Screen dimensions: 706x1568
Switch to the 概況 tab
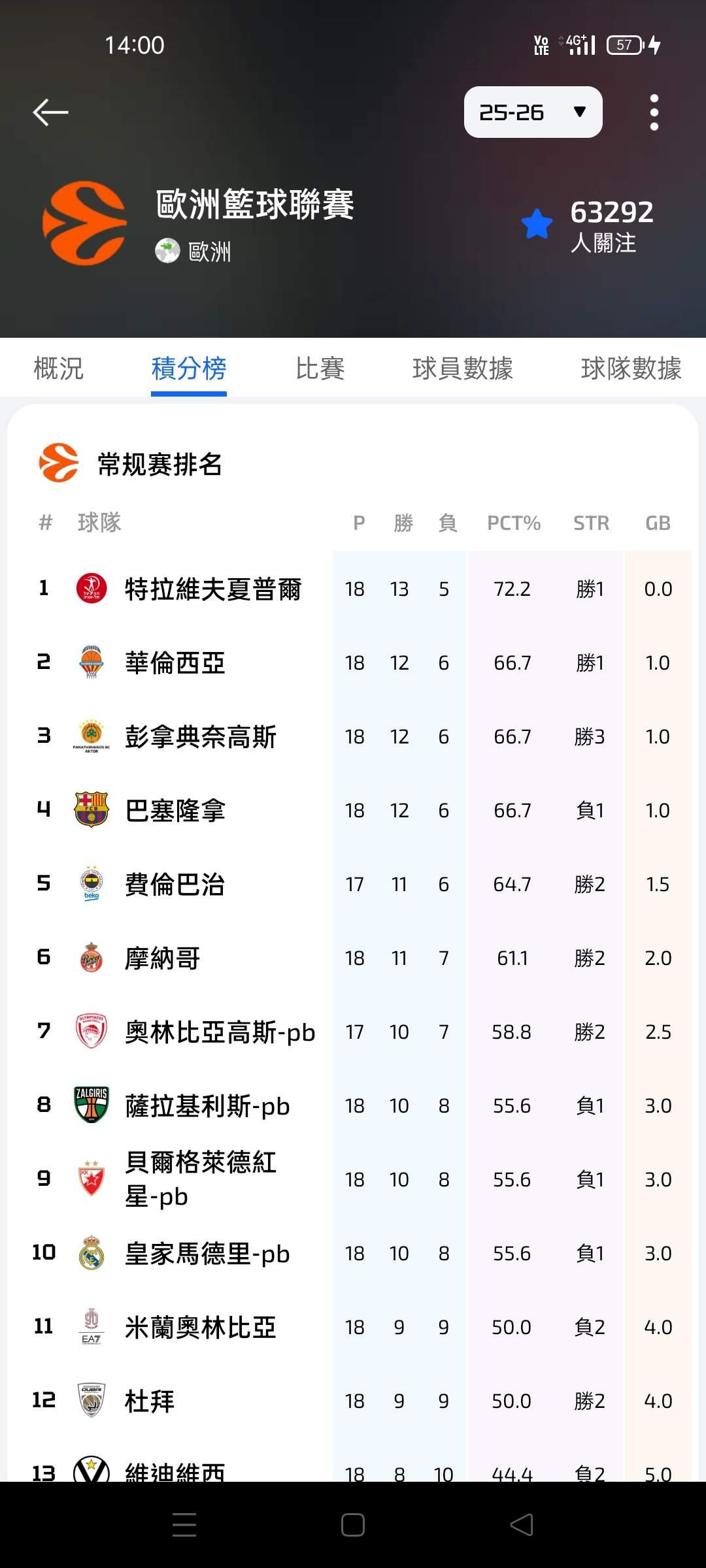59,368
